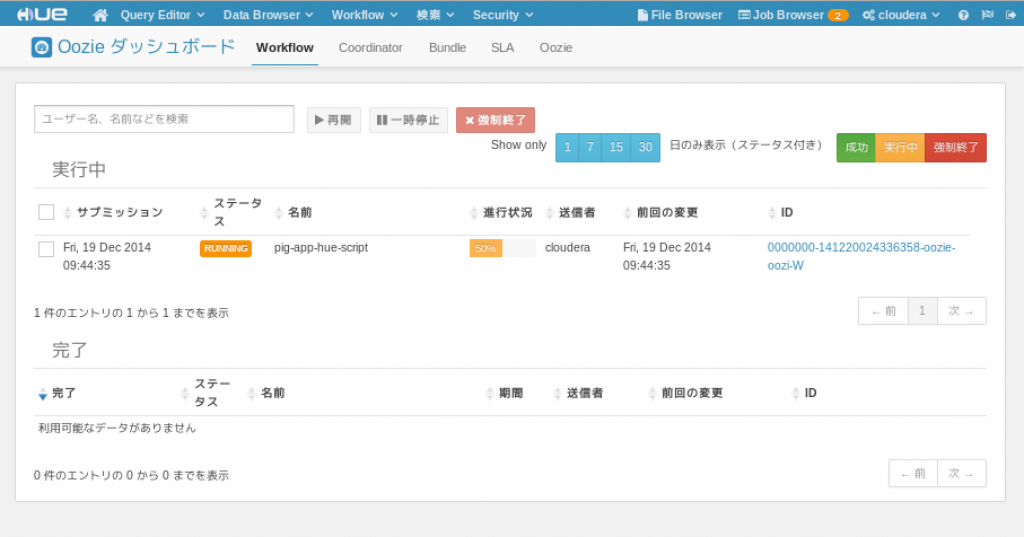The image size is (1024, 537).
Task: Sort running table by 前回の変更 icon
Action: tap(628, 212)
